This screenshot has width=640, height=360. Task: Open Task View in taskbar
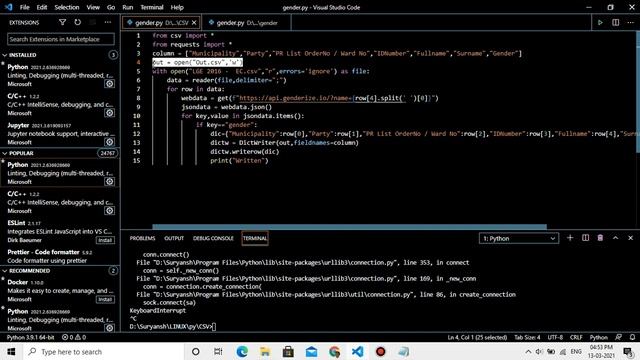[218, 351]
